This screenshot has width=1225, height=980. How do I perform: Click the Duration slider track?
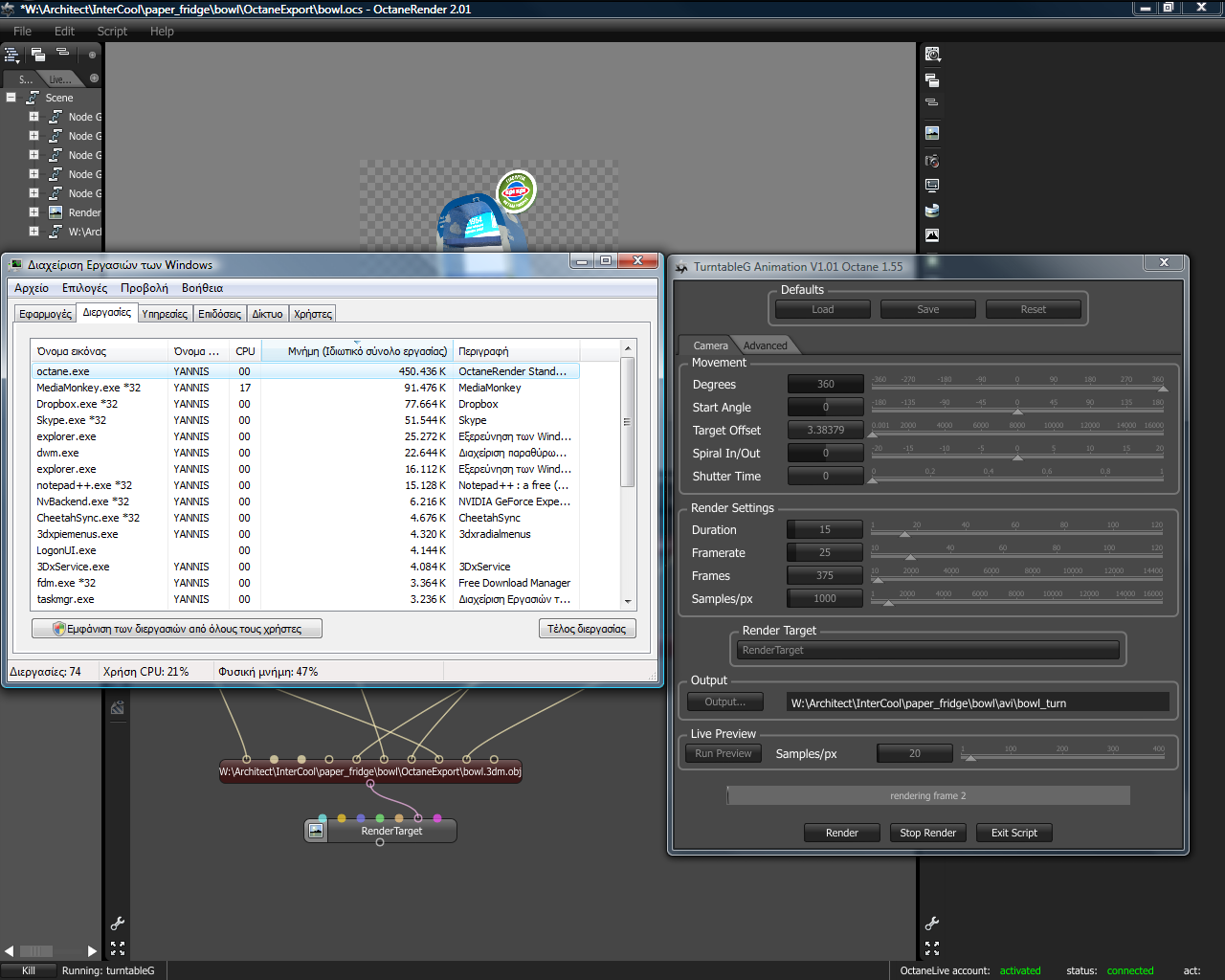tap(1017, 533)
